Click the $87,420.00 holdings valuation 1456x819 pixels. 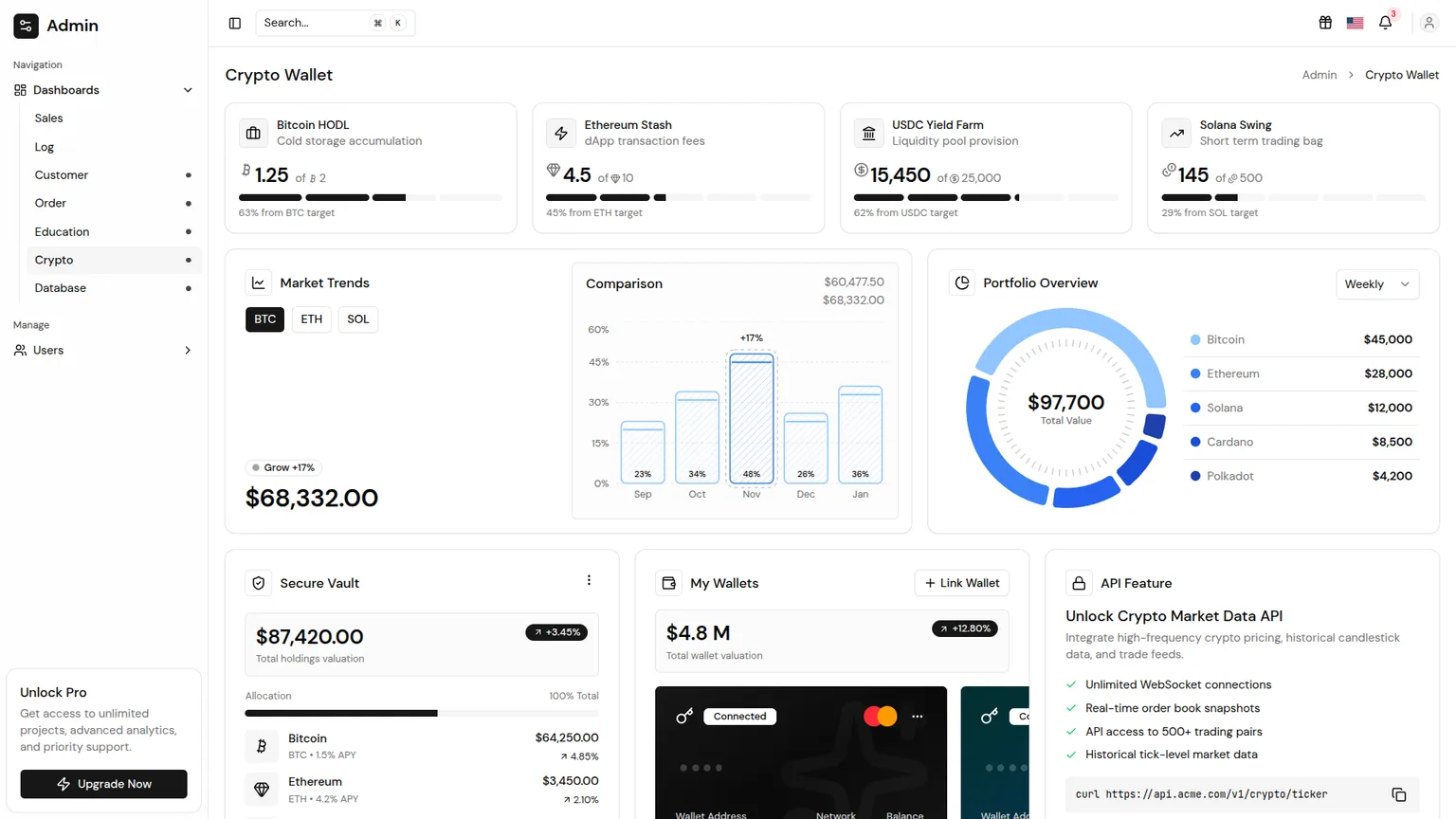310,637
